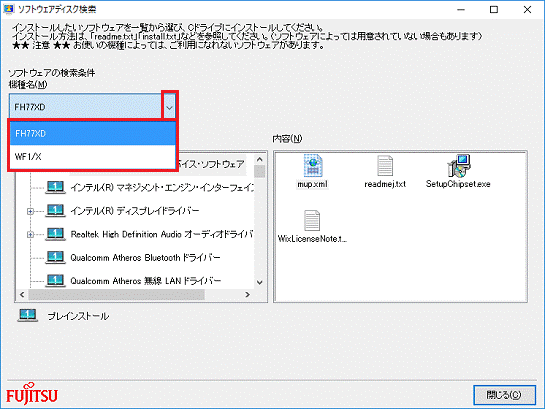Viewport: 545px width, 409px height.
Task: Expand the インテル(R) ディスプレイドライバー tree node
Action: coord(30,211)
